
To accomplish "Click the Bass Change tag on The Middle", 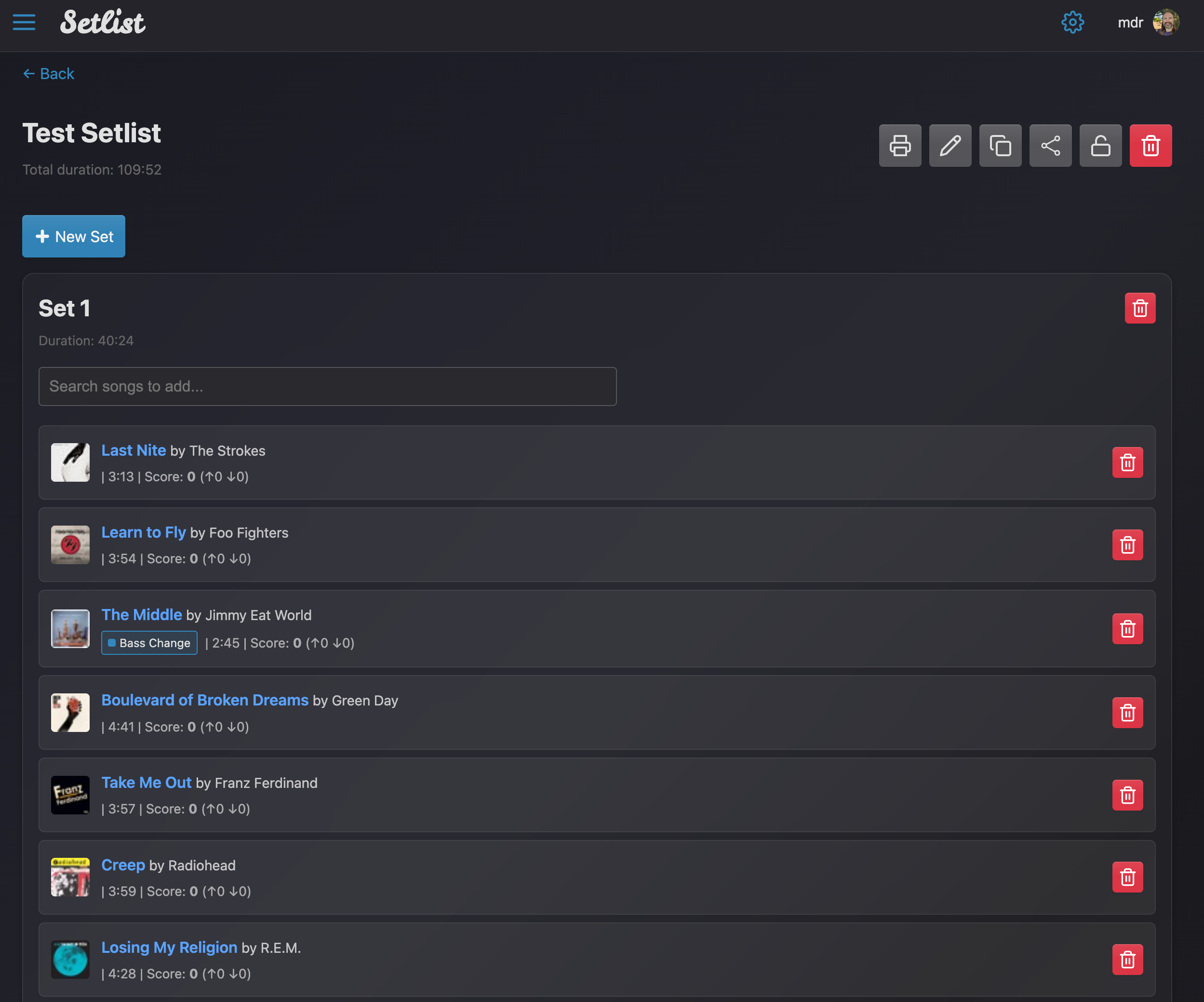I will pyautogui.click(x=149, y=643).
